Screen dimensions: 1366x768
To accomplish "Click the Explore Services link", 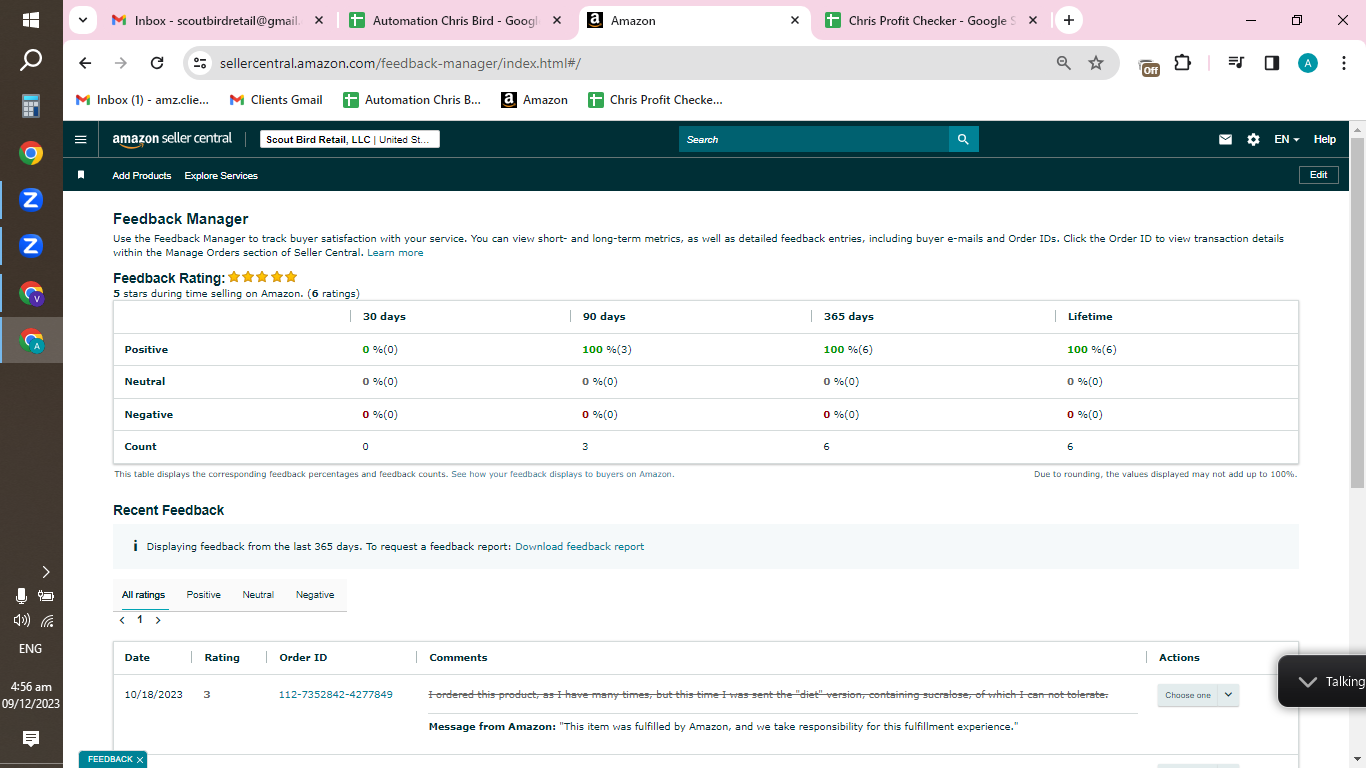I will (x=221, y=176).
